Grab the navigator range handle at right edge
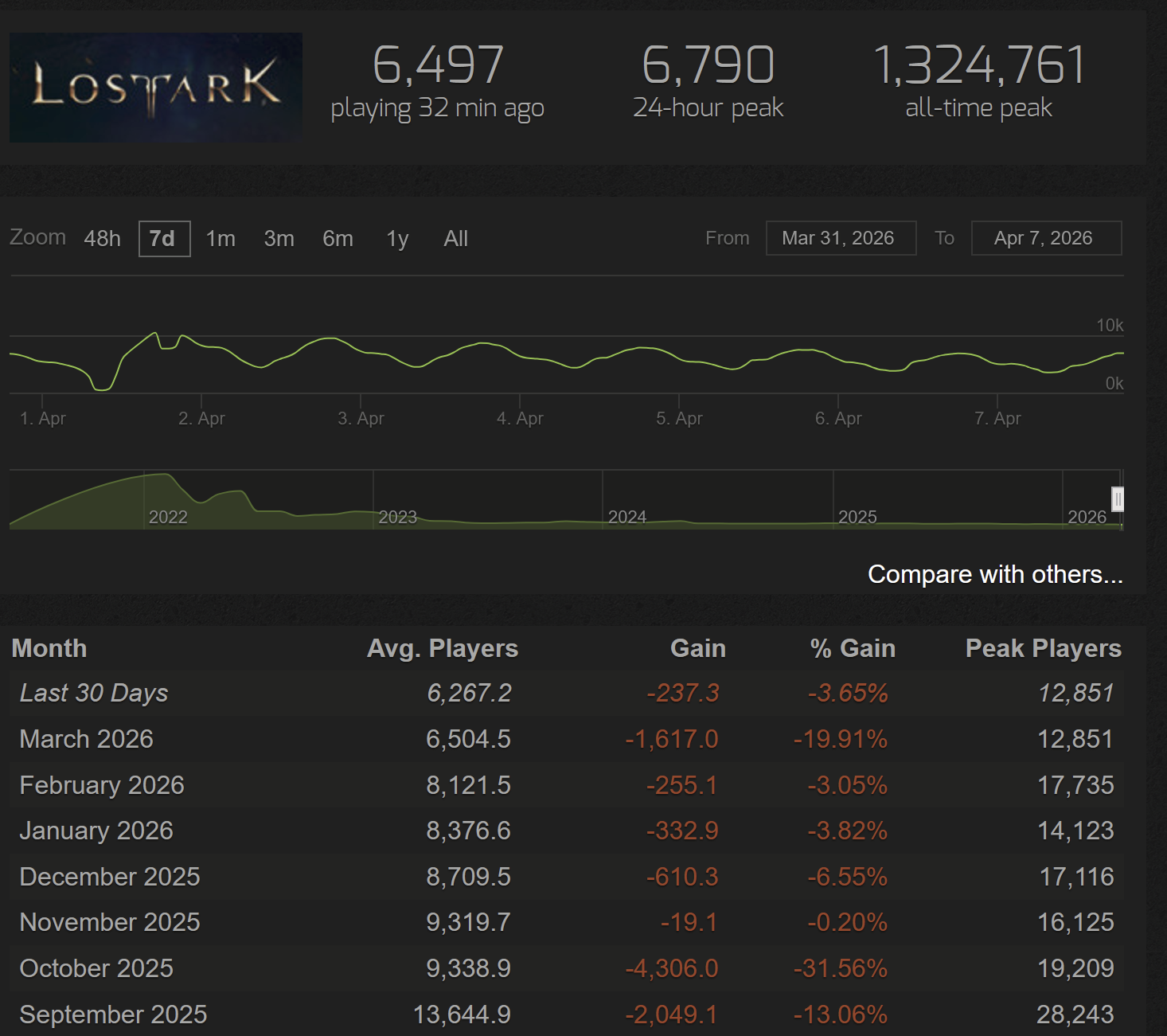Image resolution: width=1167 pixels, height=1036 pixels. (x=1118, y=499)
